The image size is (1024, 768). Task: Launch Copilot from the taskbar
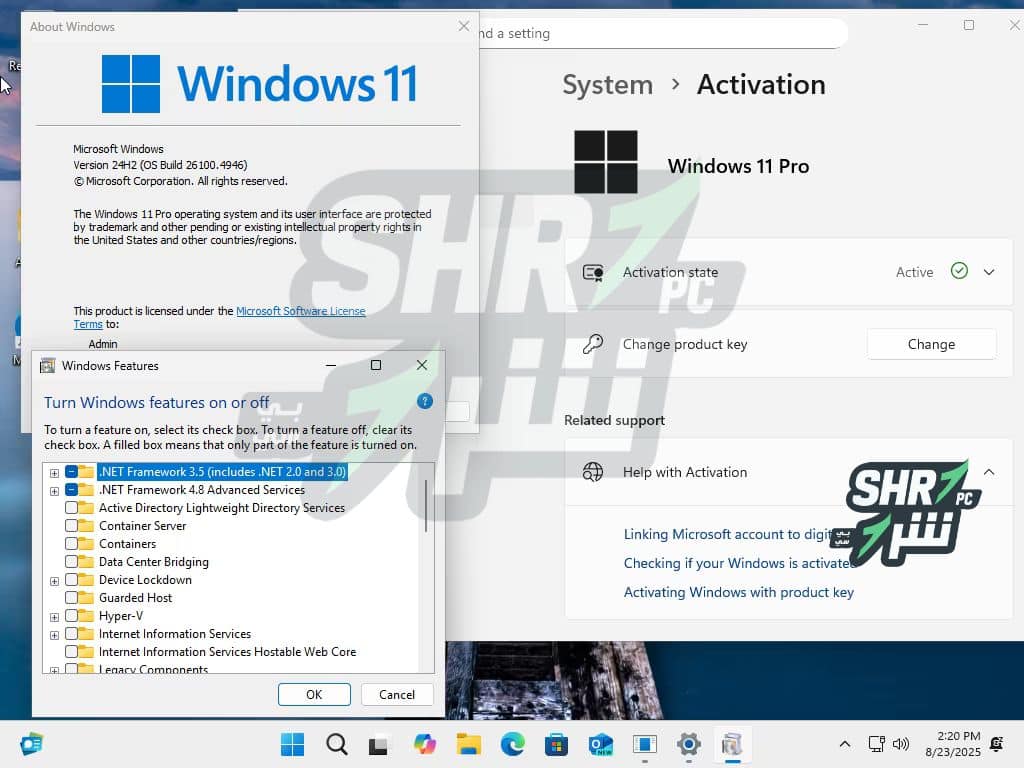pos(424,744)
